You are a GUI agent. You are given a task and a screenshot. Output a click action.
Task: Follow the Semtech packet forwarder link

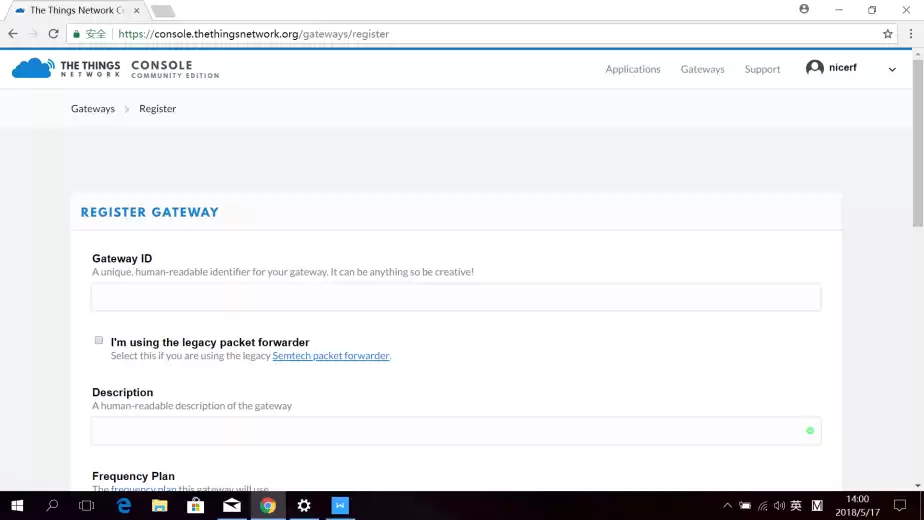pos(330,356)
